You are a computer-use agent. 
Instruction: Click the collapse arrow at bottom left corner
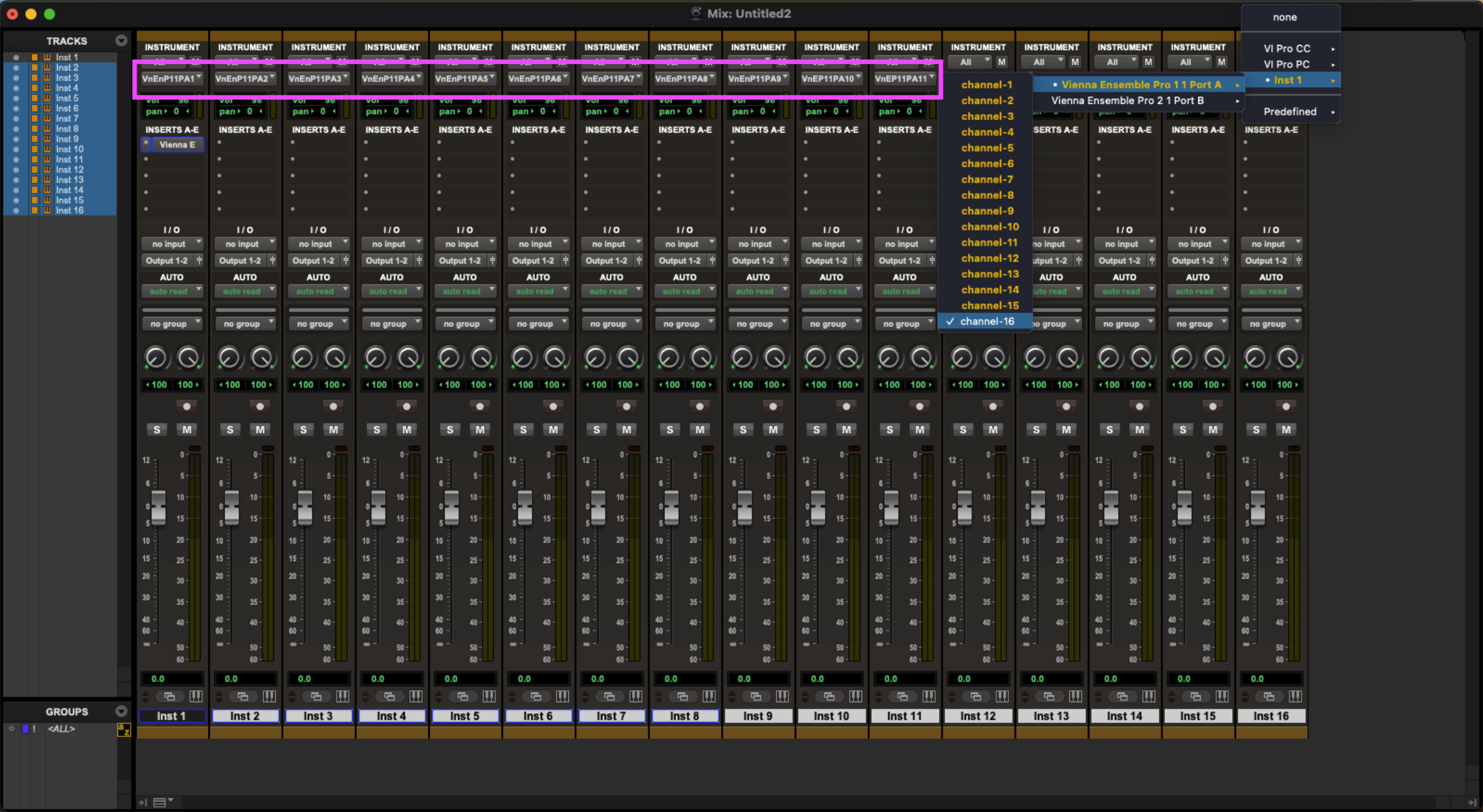[143, 802]
